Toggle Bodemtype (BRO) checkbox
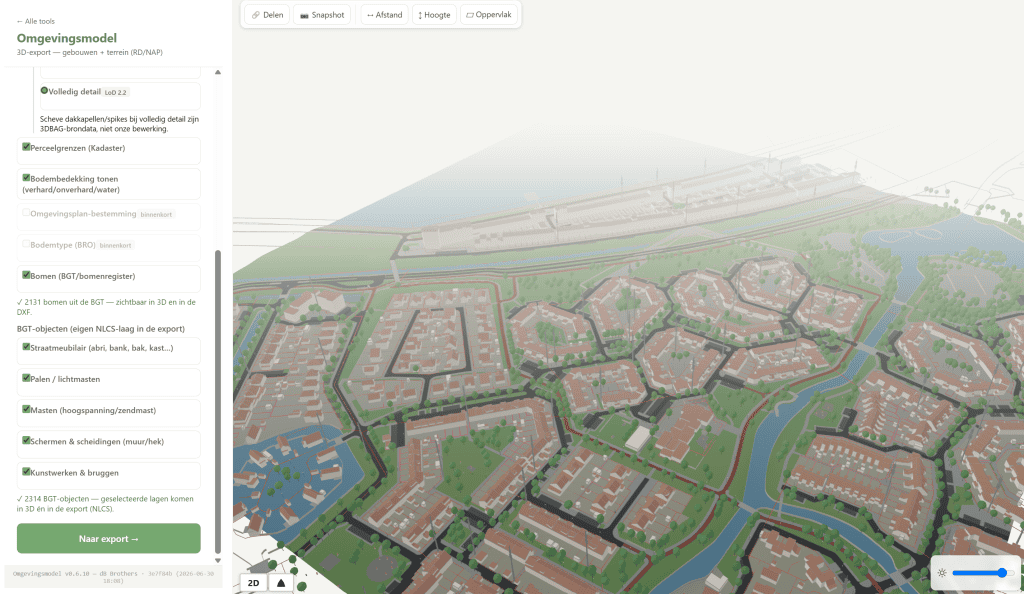This screenshot has width=1024, height=594. coord(26,244)
